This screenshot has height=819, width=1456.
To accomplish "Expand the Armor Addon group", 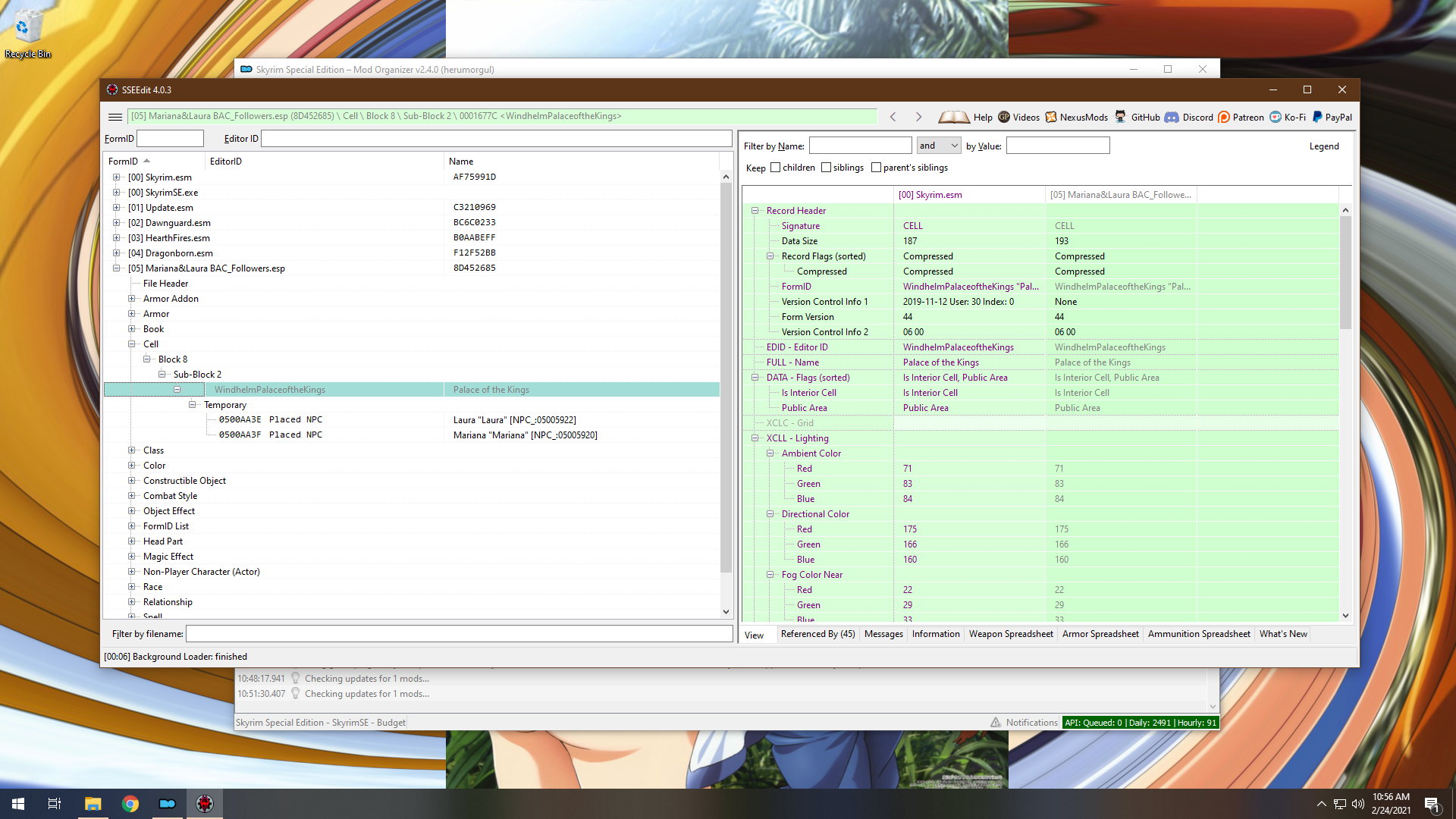I will coord(131,299).
